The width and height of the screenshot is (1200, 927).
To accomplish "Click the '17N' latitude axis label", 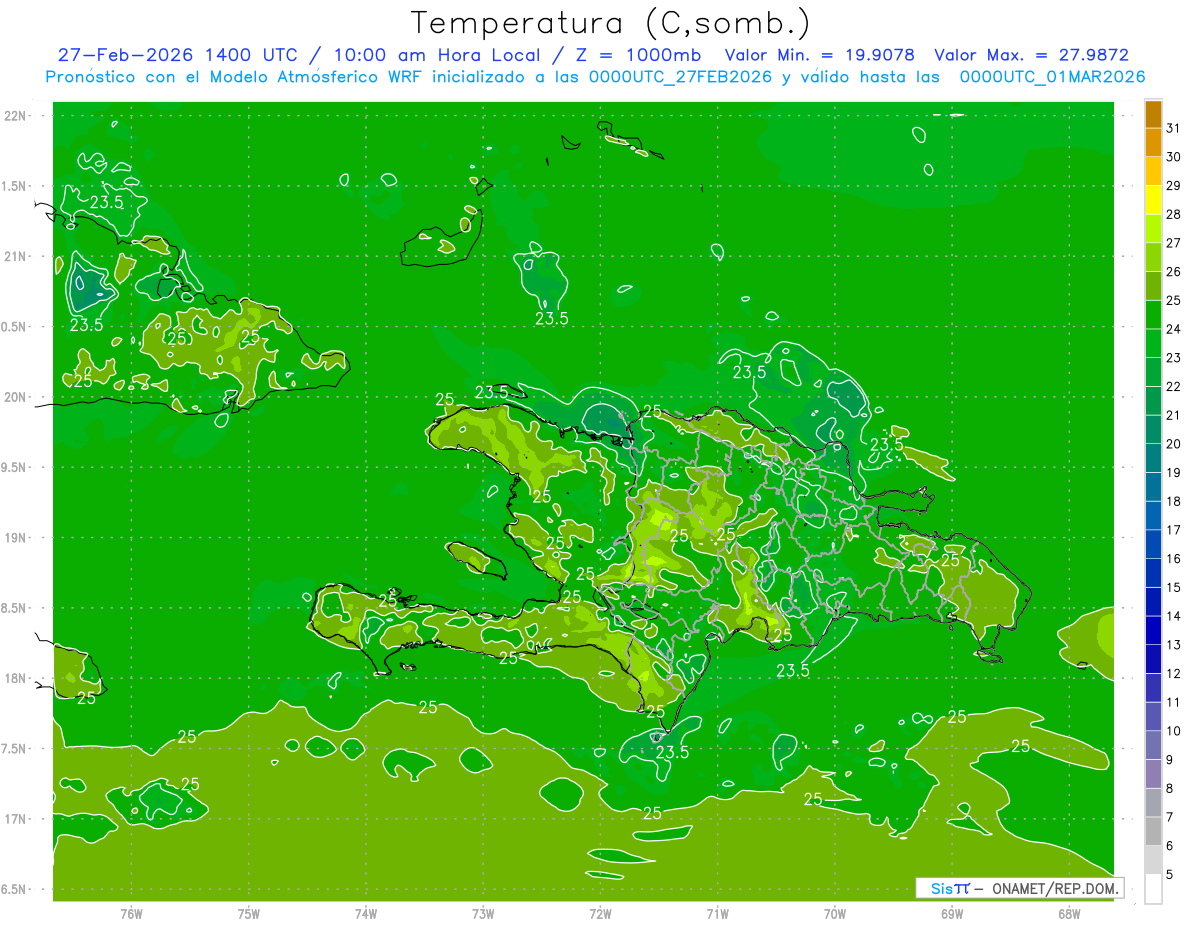I will coord(15,819).
